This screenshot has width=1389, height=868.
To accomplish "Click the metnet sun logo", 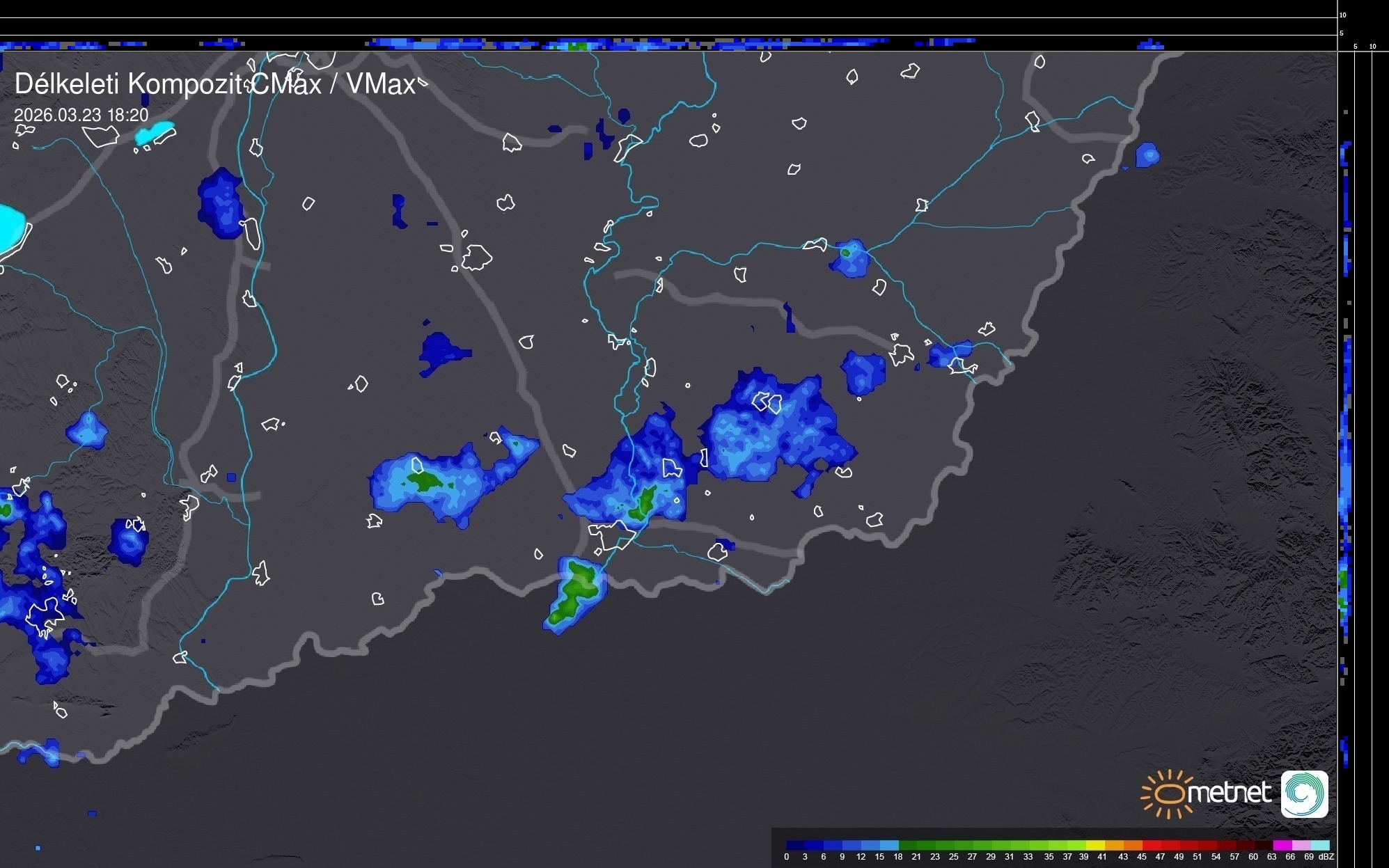I will click(1168, 794).
